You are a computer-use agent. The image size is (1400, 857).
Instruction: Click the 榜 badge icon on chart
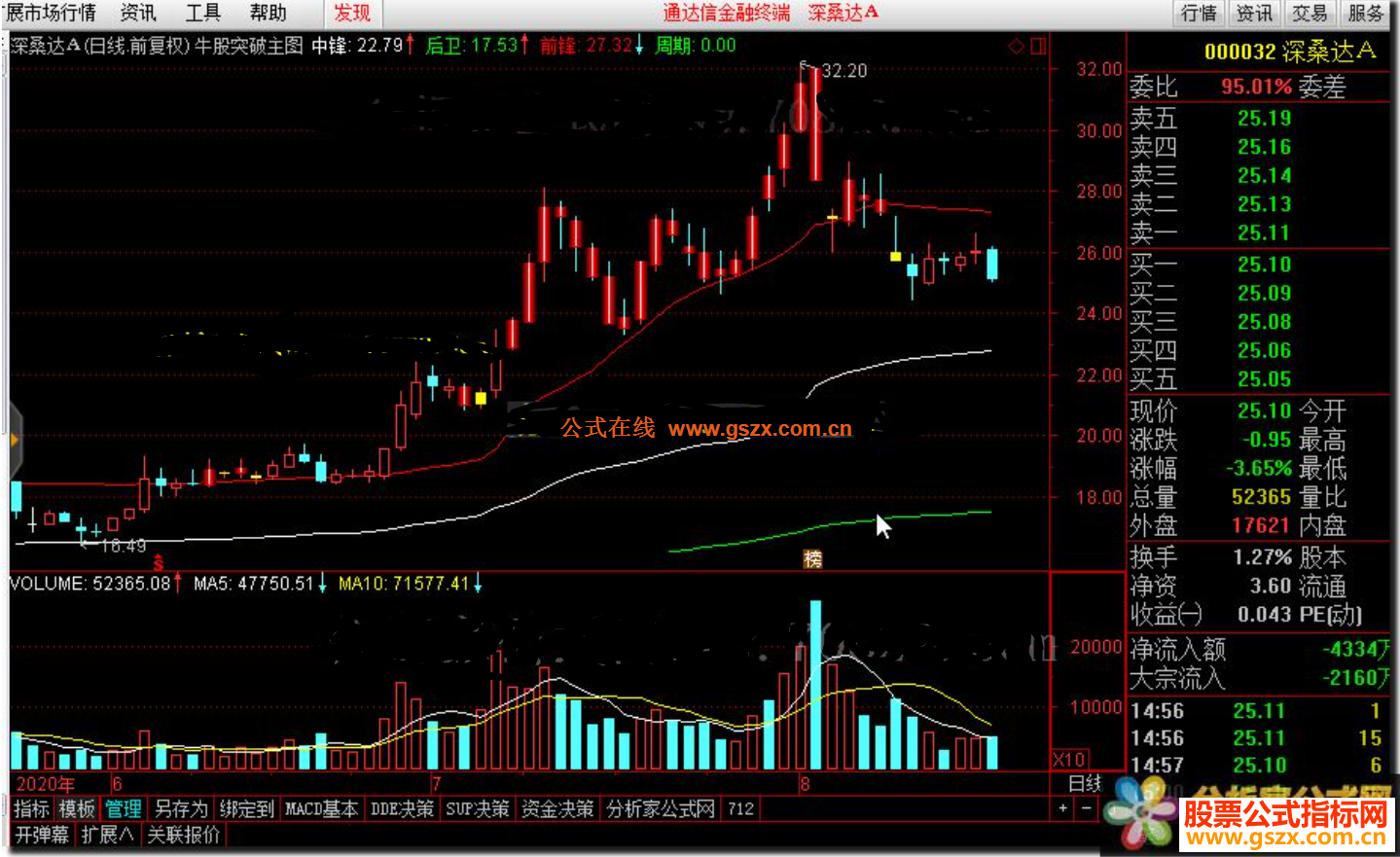(x=812, y=558)
